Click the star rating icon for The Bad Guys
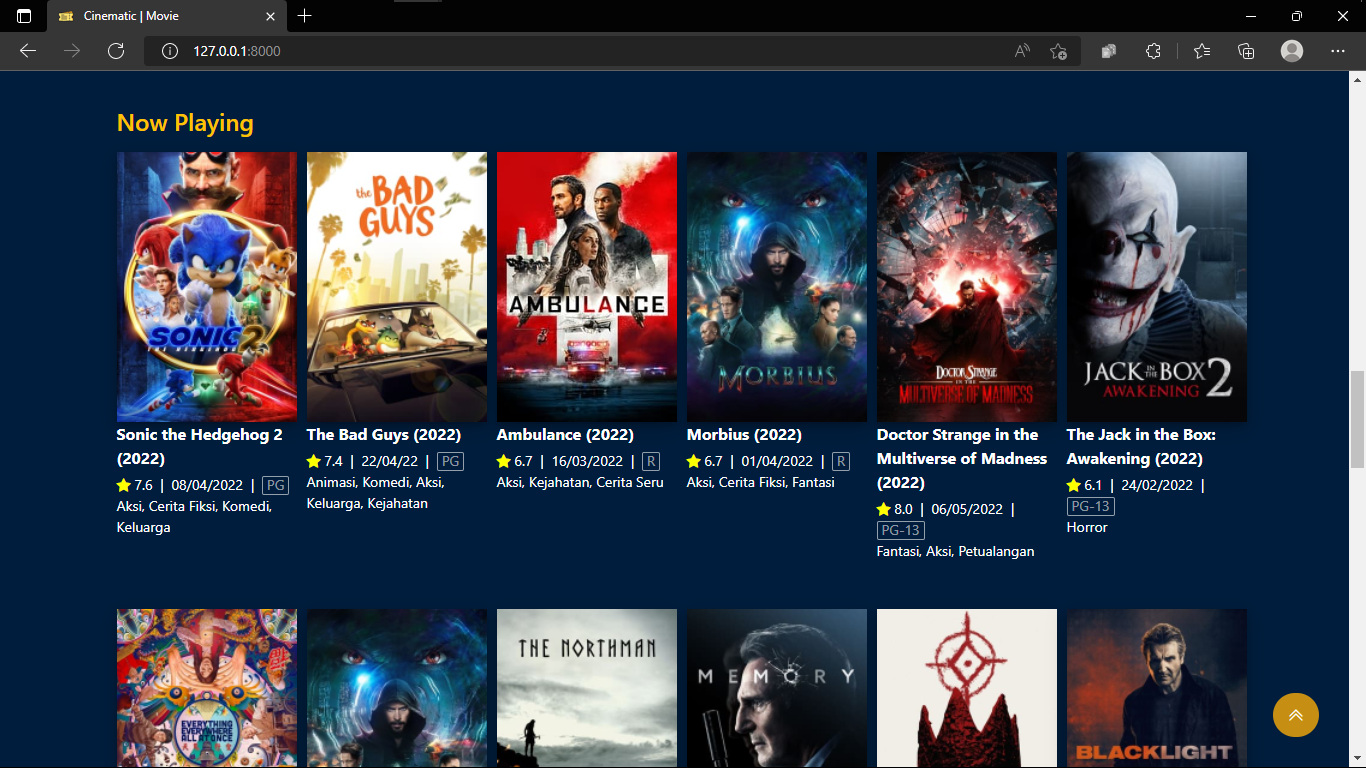 point(314,461)
